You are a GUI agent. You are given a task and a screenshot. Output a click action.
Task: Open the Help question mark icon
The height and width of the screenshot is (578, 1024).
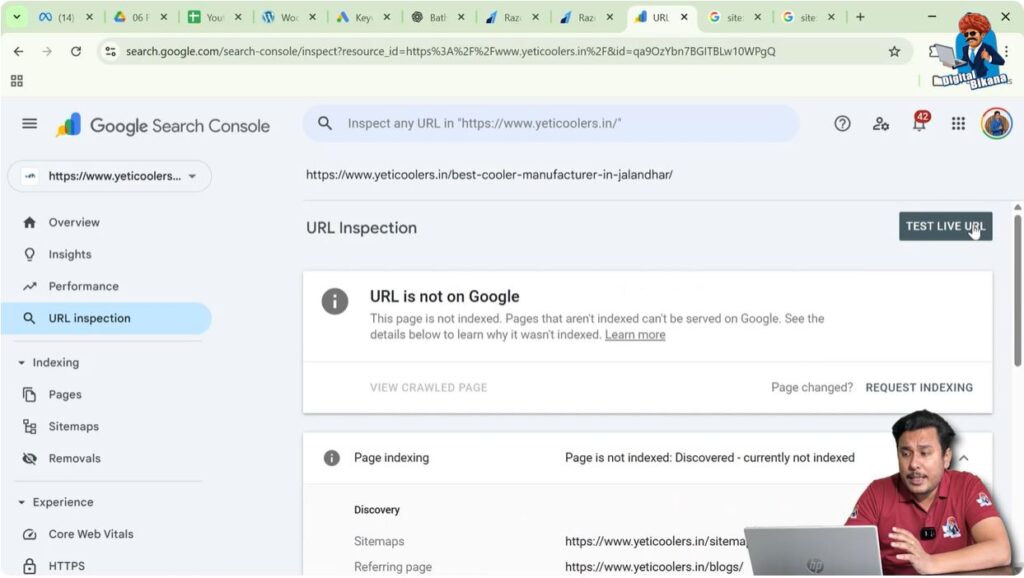pos(842,123)
